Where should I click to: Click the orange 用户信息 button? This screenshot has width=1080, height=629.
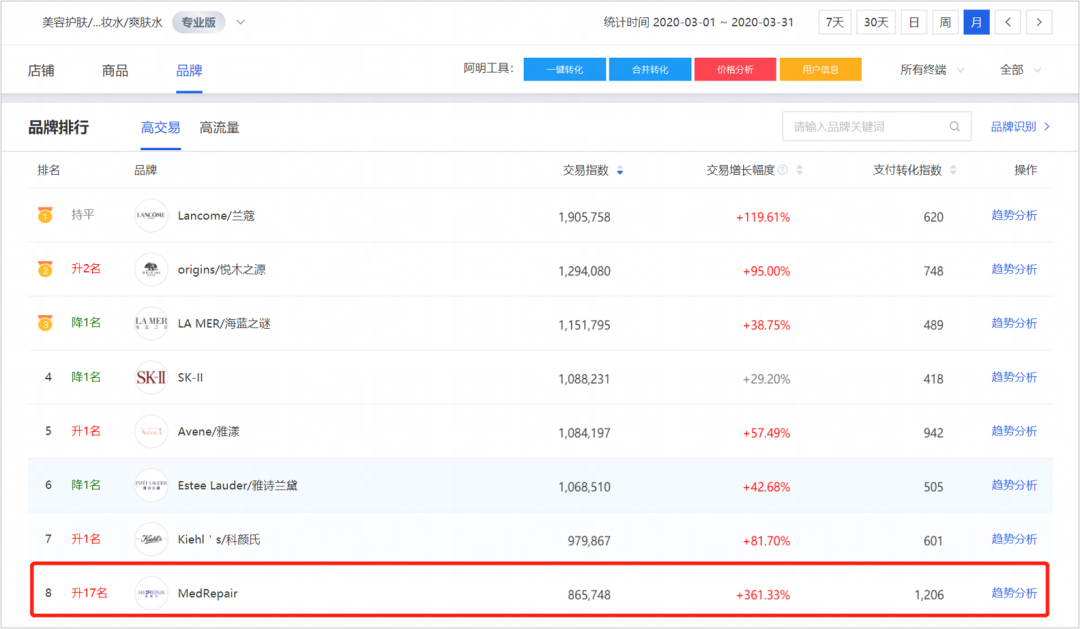821,70
